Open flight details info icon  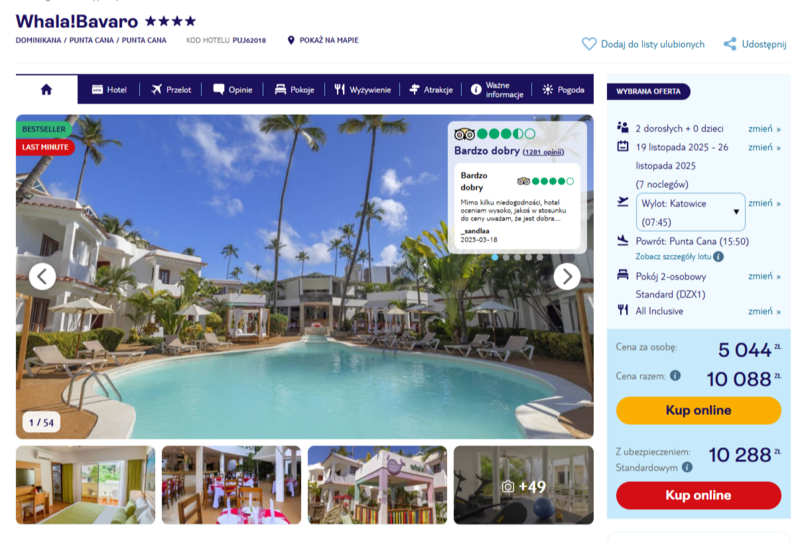[718, 257]
